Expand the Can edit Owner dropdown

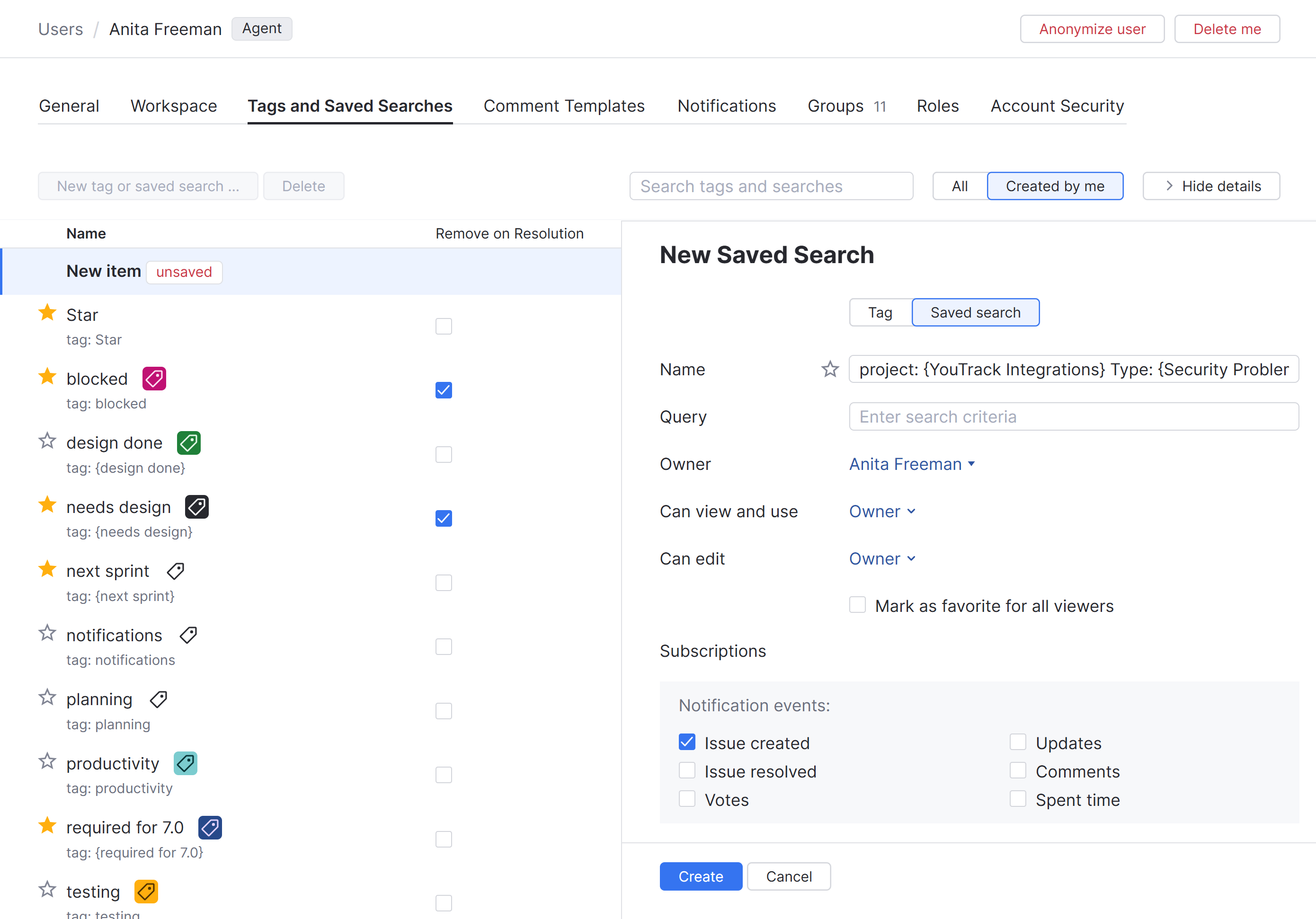pos(882,558)
